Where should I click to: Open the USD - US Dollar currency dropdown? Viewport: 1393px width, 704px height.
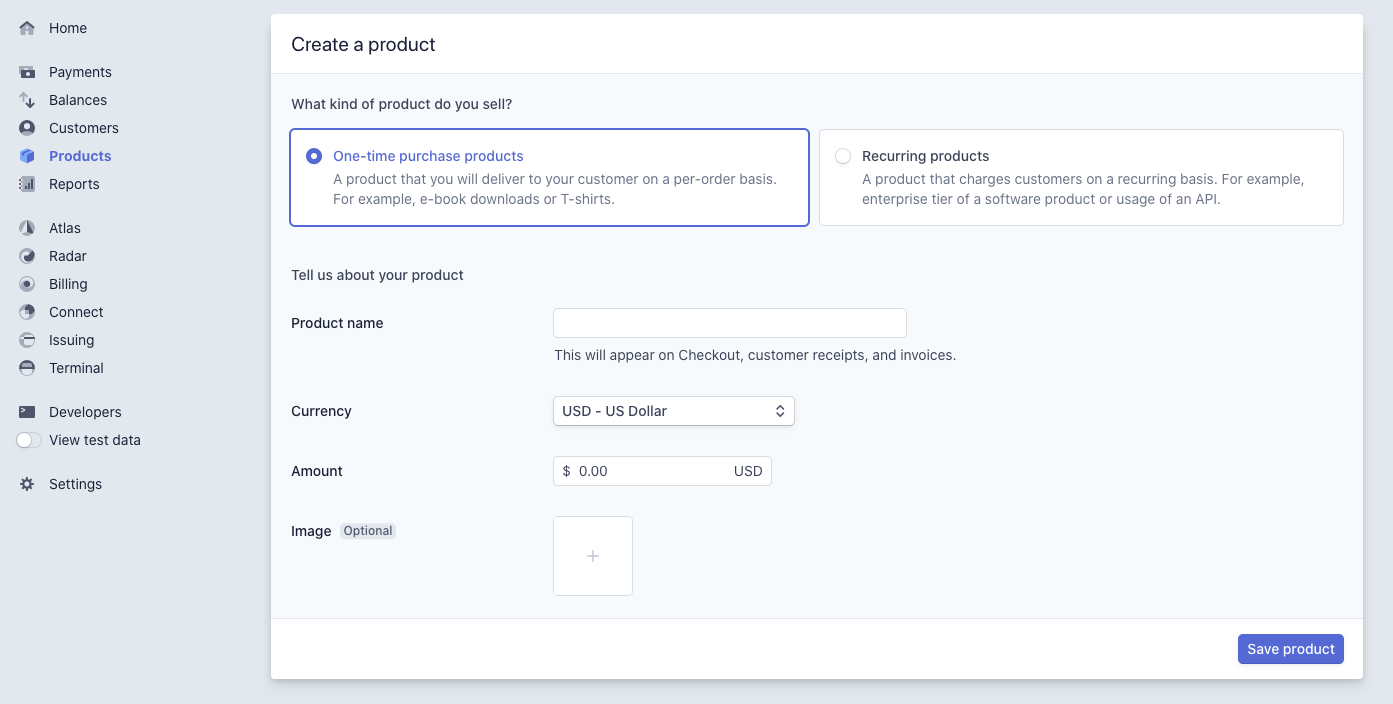point(674,411)
